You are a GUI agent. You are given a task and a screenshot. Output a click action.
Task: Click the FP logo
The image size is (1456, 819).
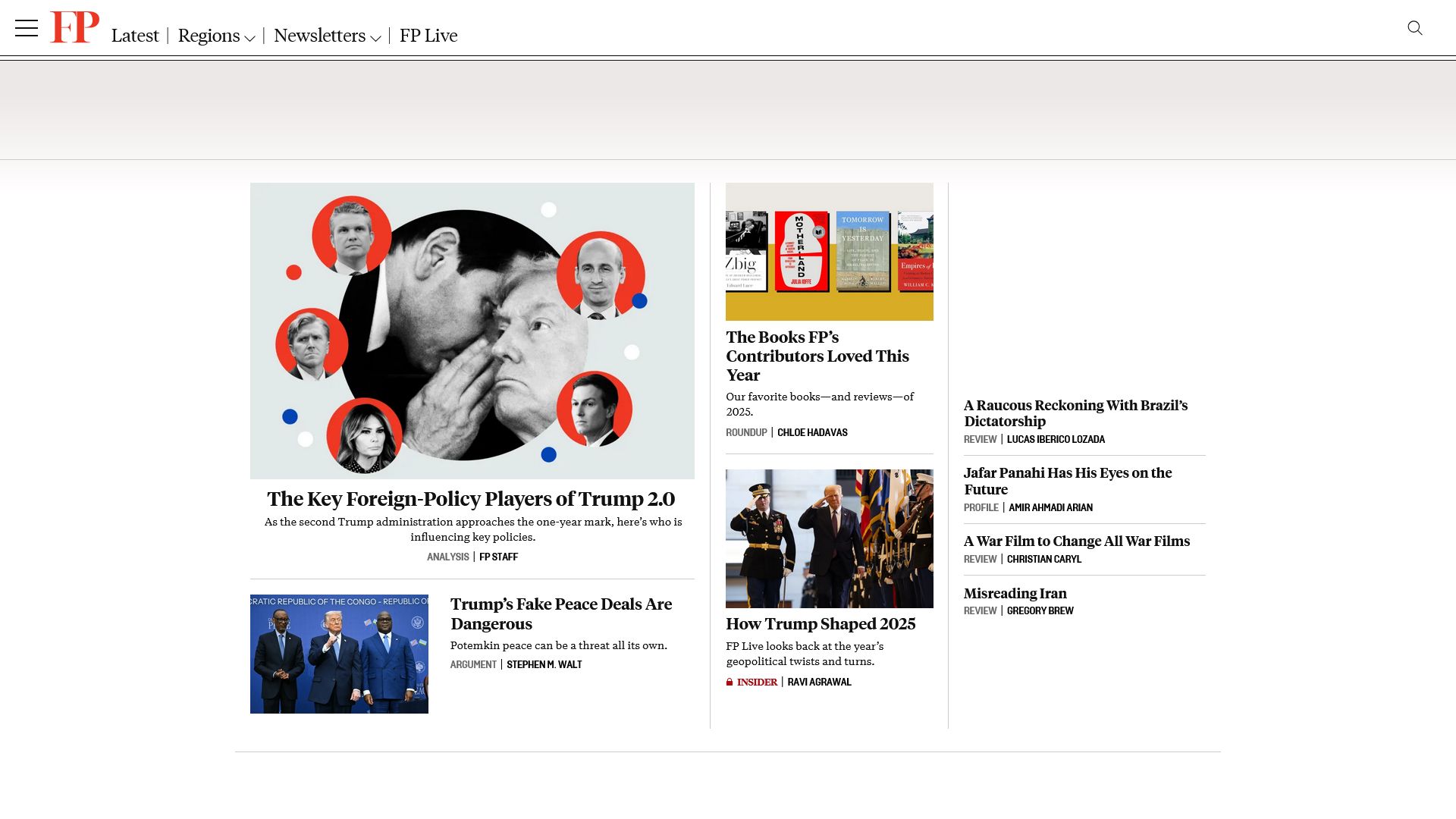tap(74, 27)
